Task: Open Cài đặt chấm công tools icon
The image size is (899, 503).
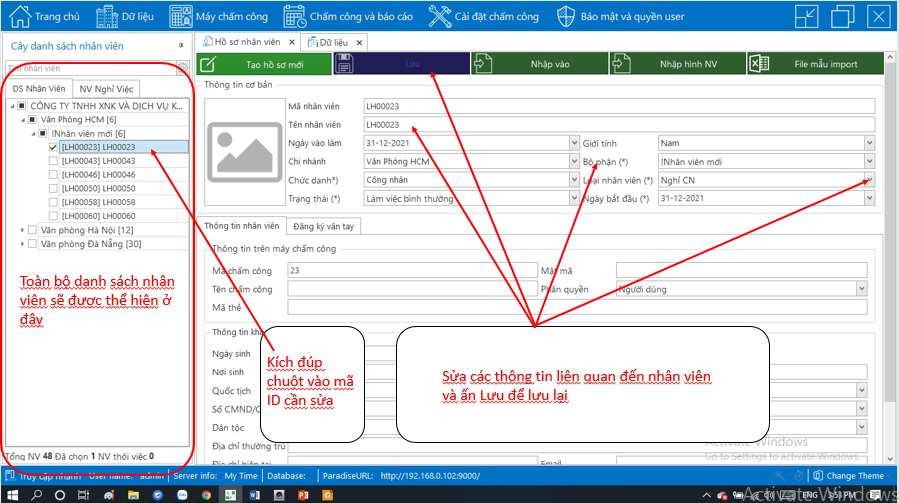Action: [x=439, y=16]
